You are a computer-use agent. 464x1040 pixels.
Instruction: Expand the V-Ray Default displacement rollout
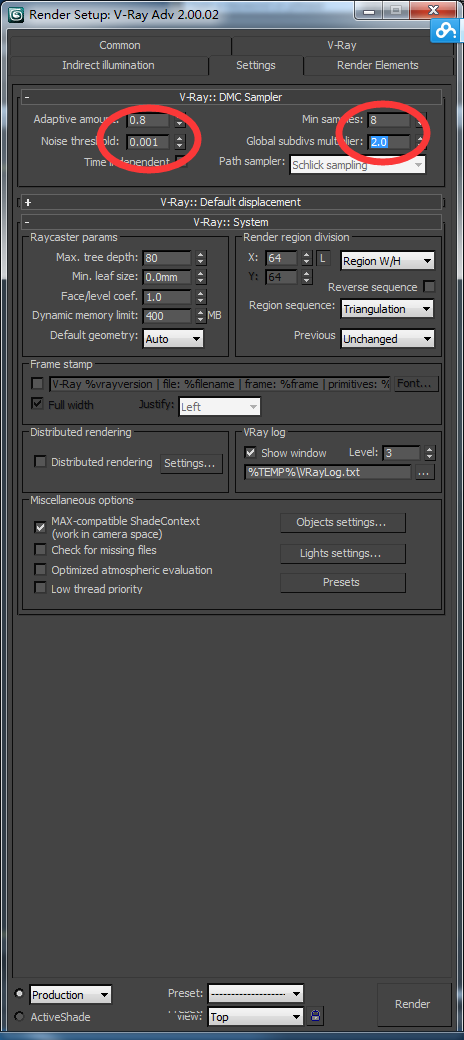231,202
